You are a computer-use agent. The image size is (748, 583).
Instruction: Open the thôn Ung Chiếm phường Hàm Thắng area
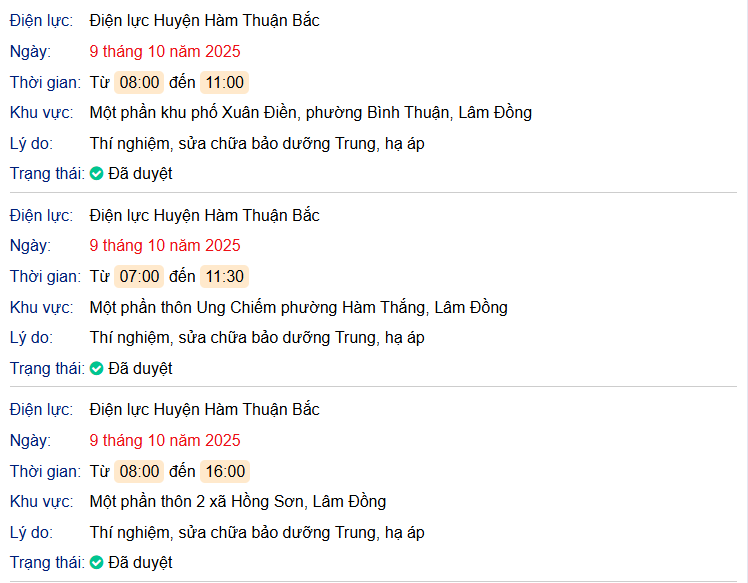(298, 308)
